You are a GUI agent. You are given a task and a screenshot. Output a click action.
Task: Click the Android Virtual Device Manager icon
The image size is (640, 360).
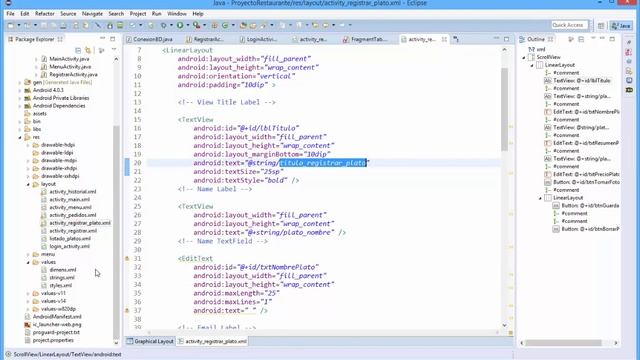[120, 25]
